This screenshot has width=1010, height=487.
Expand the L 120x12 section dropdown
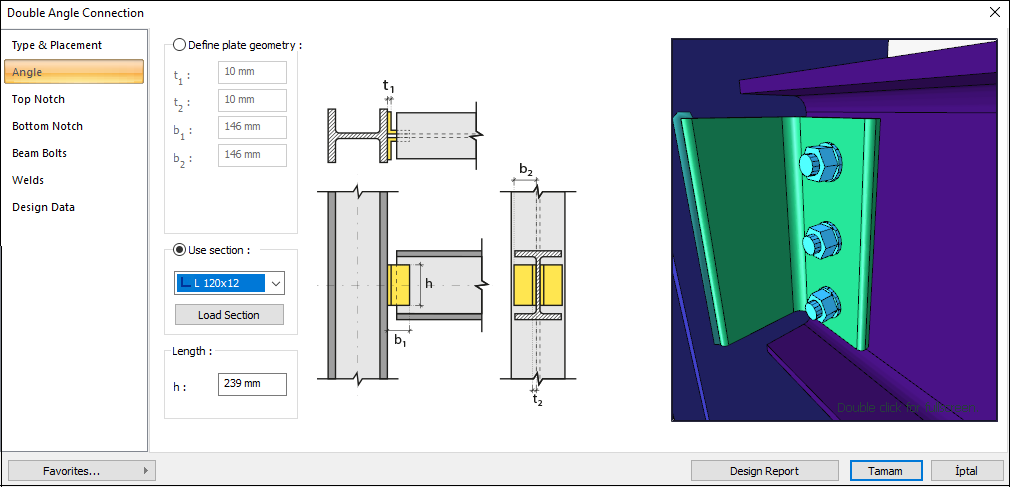[x=275, y=284]
